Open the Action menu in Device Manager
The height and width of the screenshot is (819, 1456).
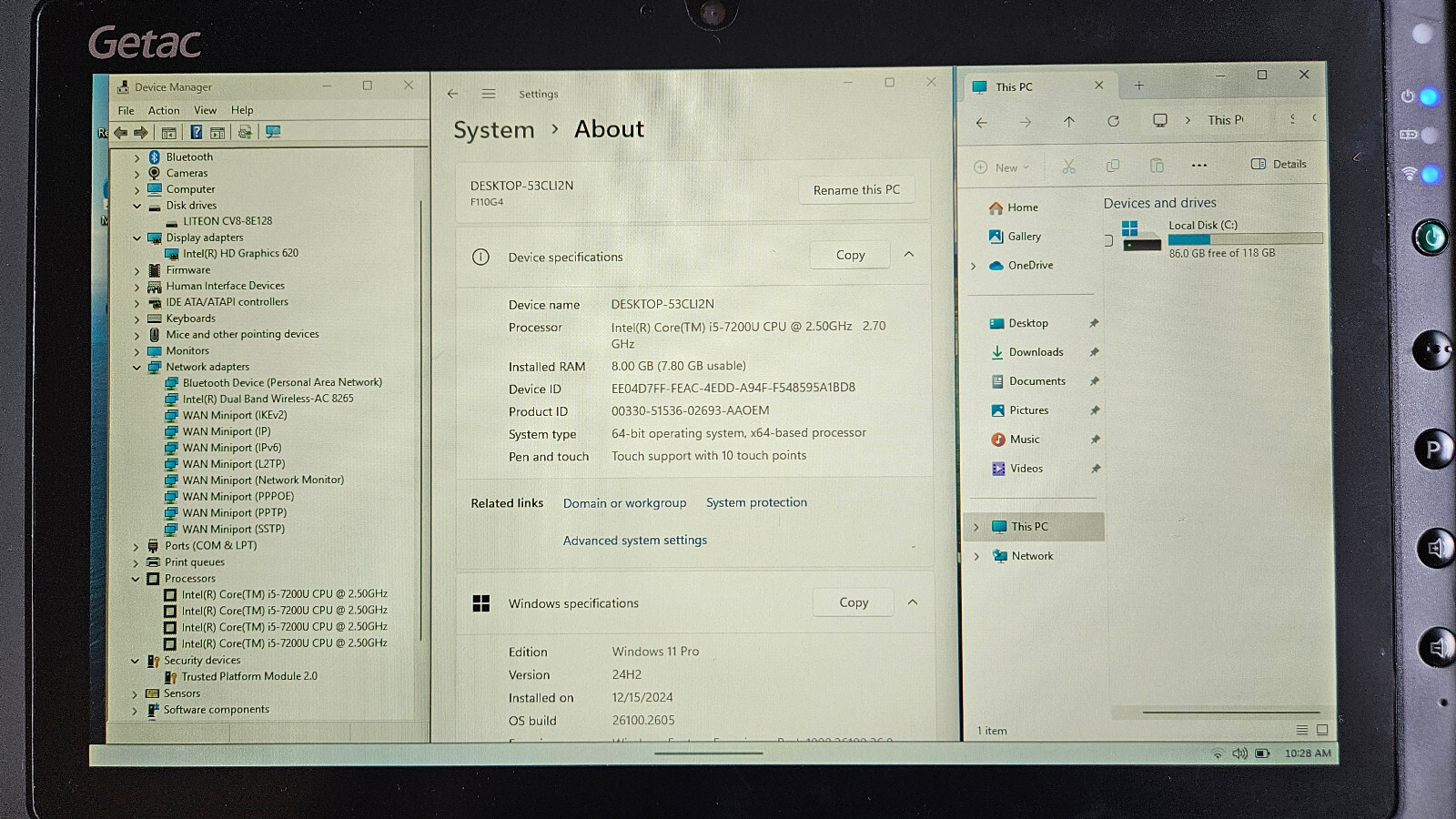pos(164,110)
